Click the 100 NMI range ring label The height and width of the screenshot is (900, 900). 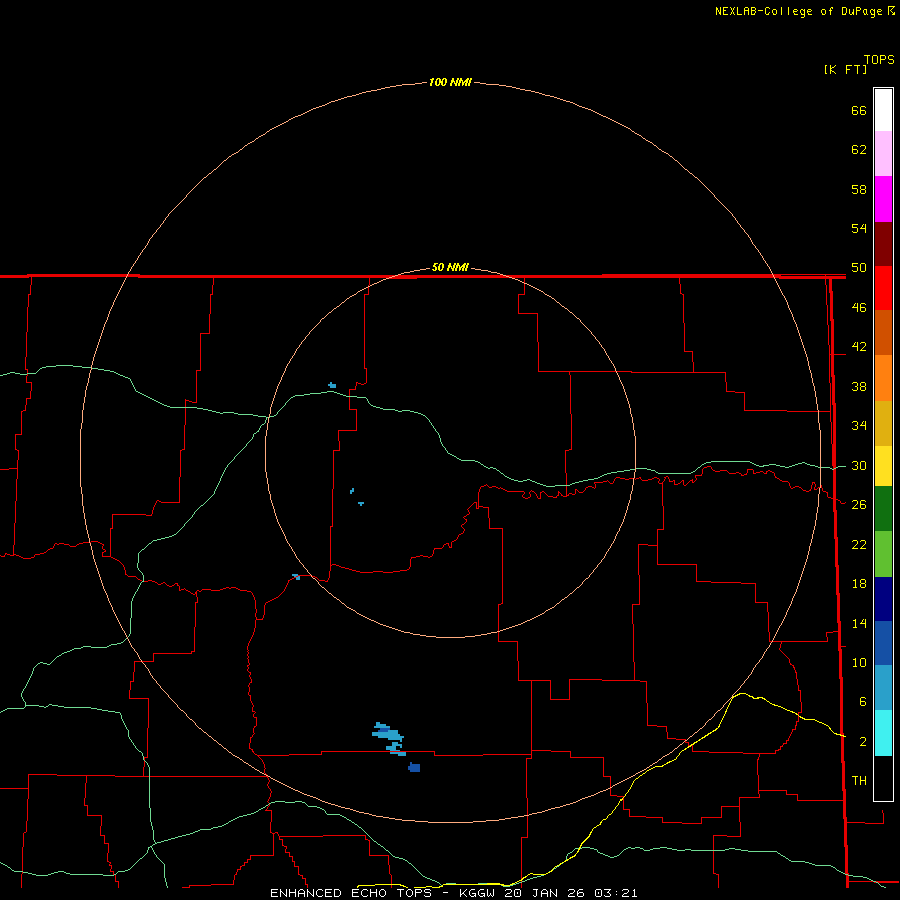(x=450, y=82)
